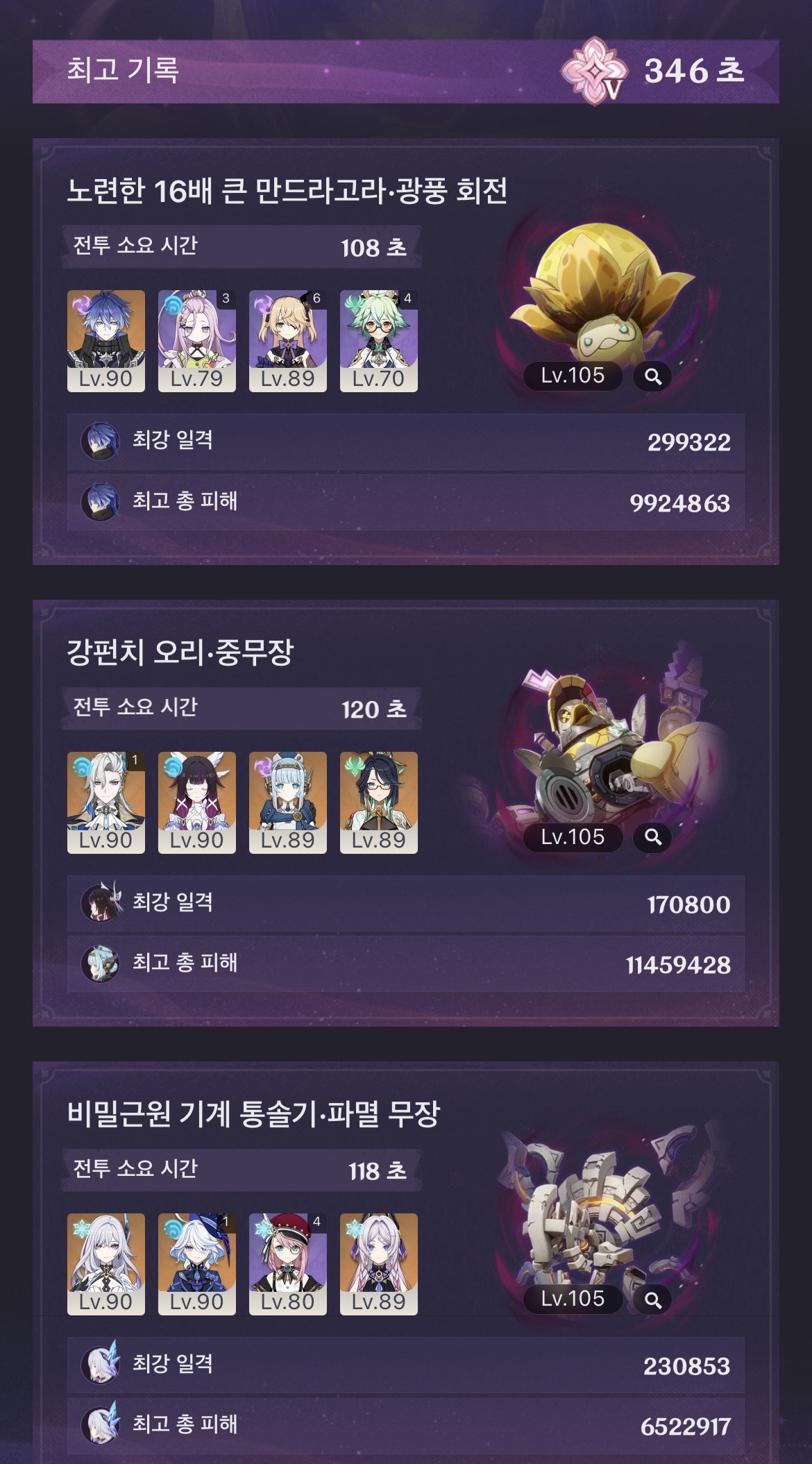The width and height of the screenshot is (812, 1464).
Task: Select the Lv.79 pink-haired character portrait
Action: pyautogui.click(x=197, y=341)
